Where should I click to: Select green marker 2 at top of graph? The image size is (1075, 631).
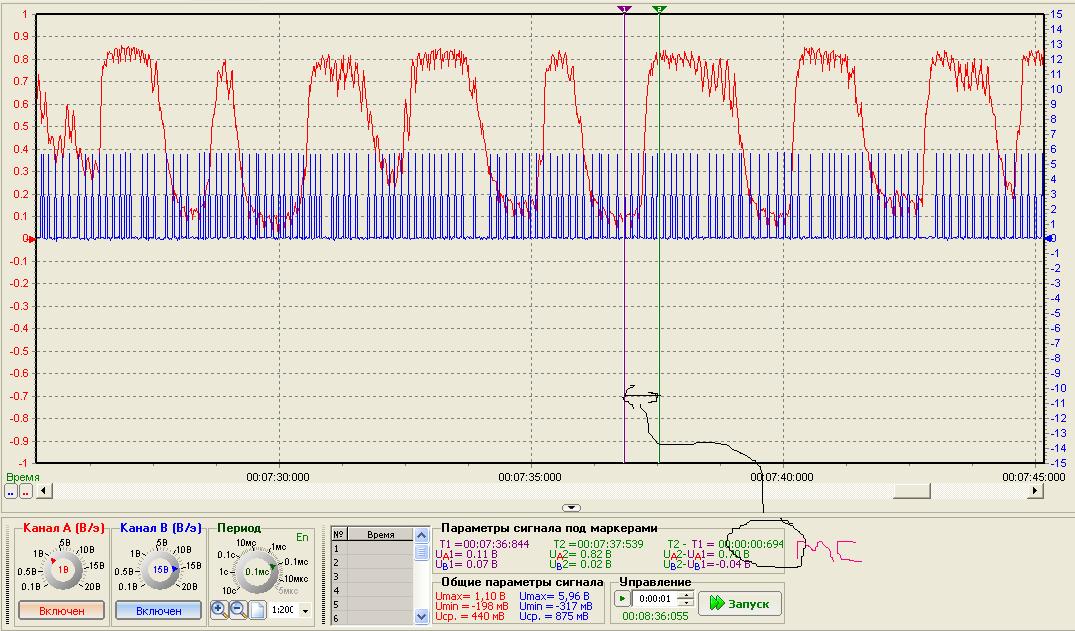coord(659,9)
